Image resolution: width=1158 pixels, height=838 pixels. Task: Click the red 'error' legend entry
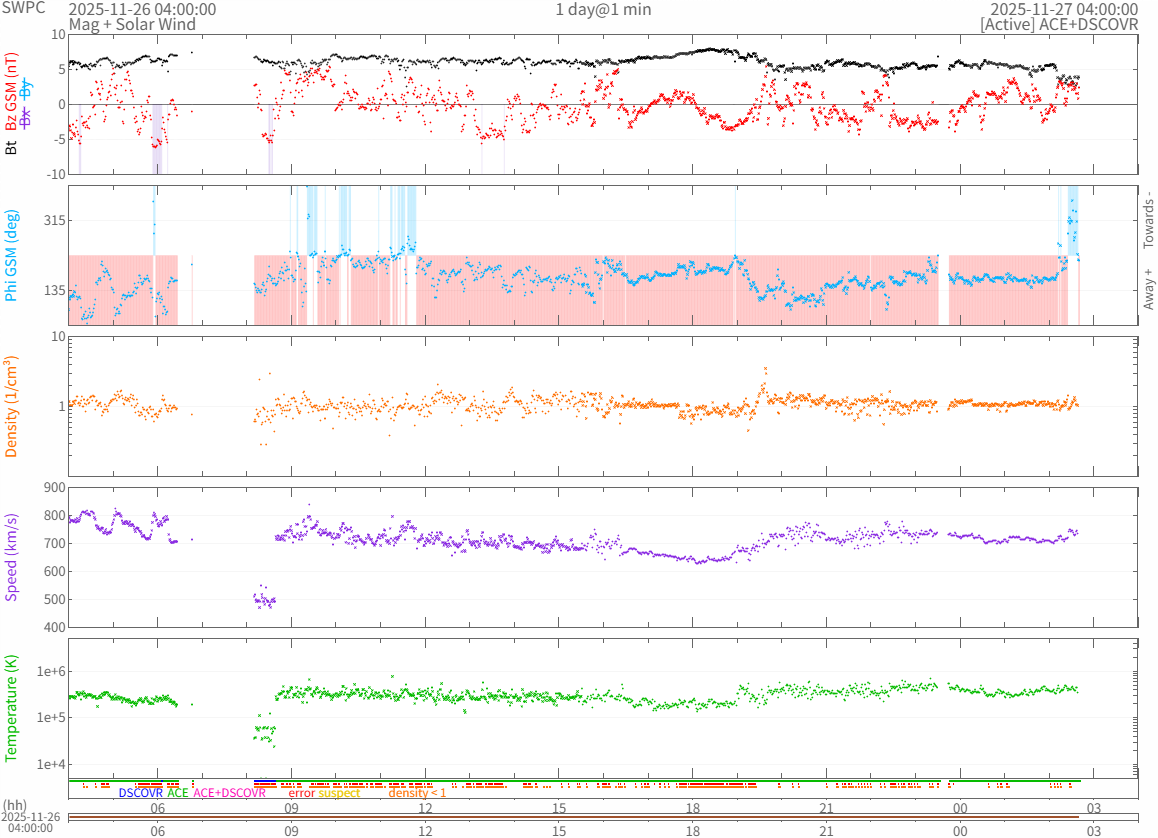[x=301, y=793]
